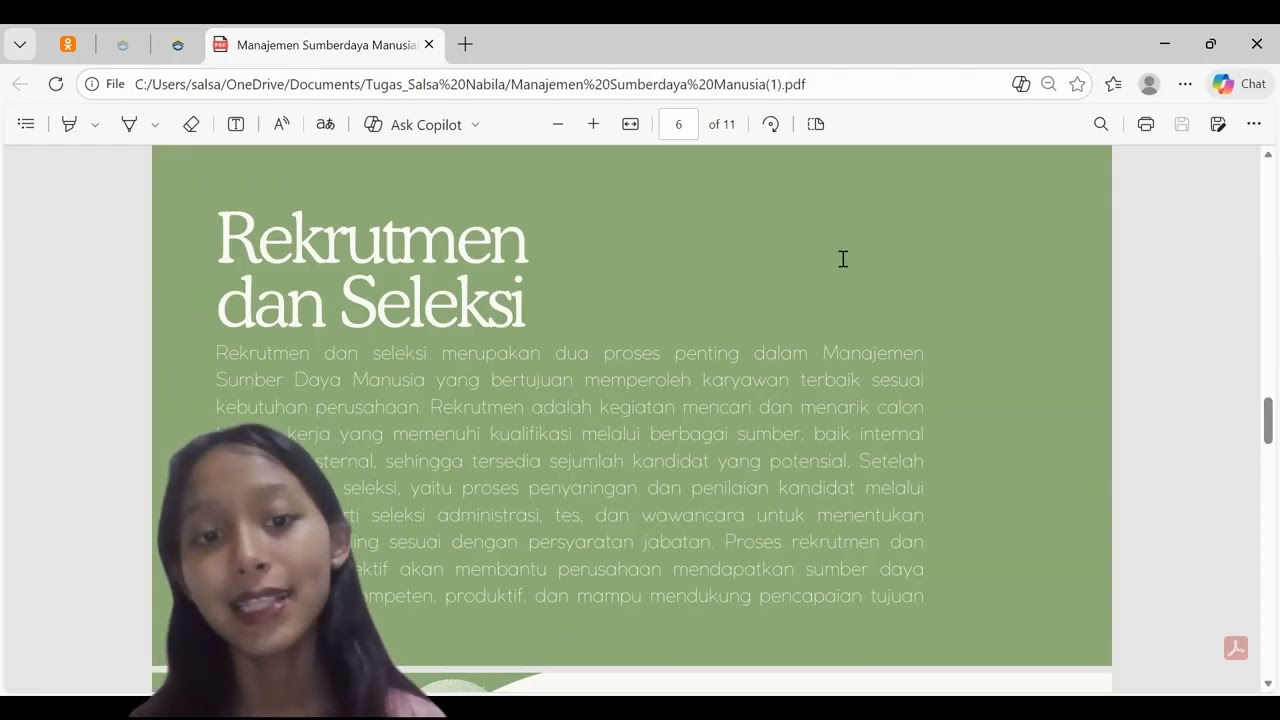Open the Favorites list
This screenshot has width=1280, height=720.
[1113, 84]
